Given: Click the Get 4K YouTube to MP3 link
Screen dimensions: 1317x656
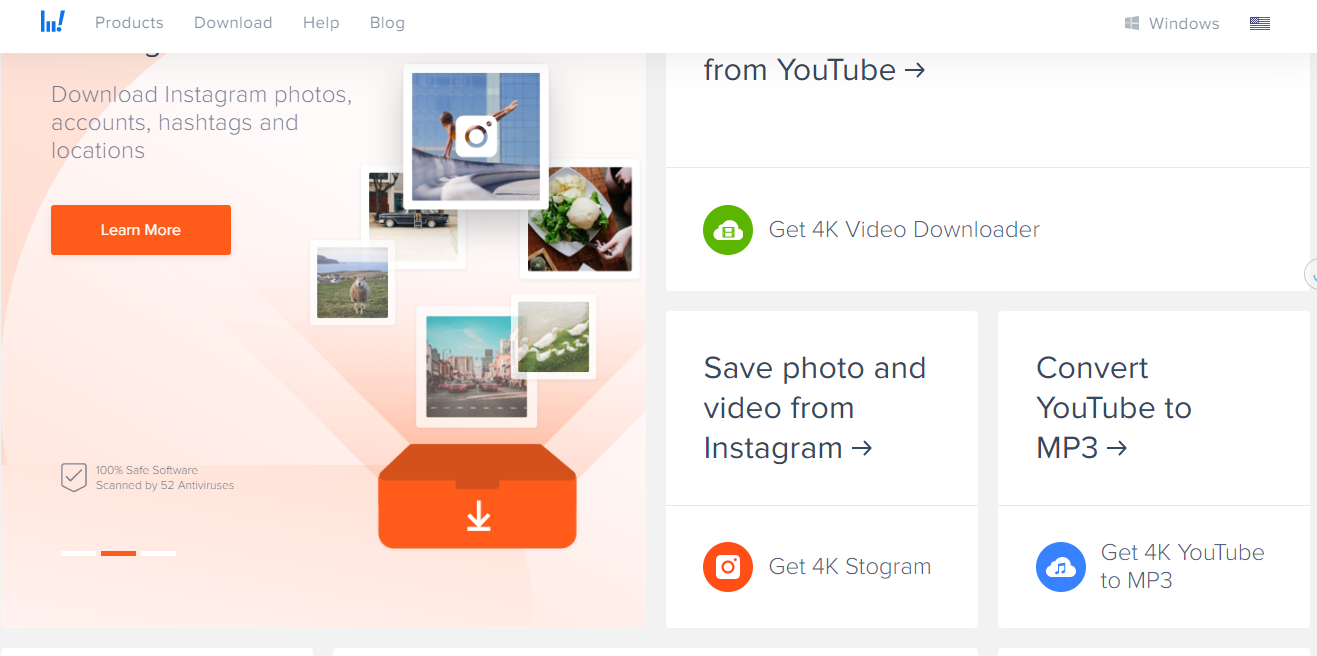Looking at the screenshot, I should click(1183, 566).
